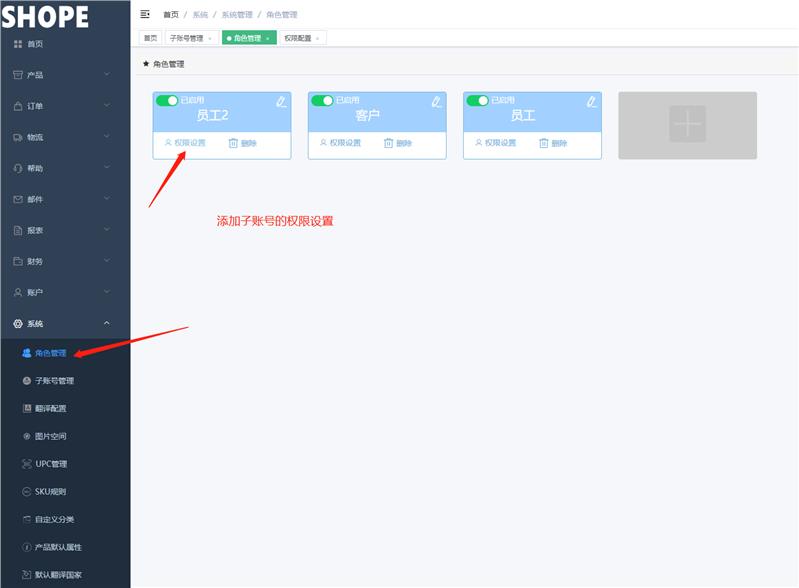The image size is (799, 588).
Task: Click 系统管理 in the breadcrumb
Action: (x=237, y=15)
